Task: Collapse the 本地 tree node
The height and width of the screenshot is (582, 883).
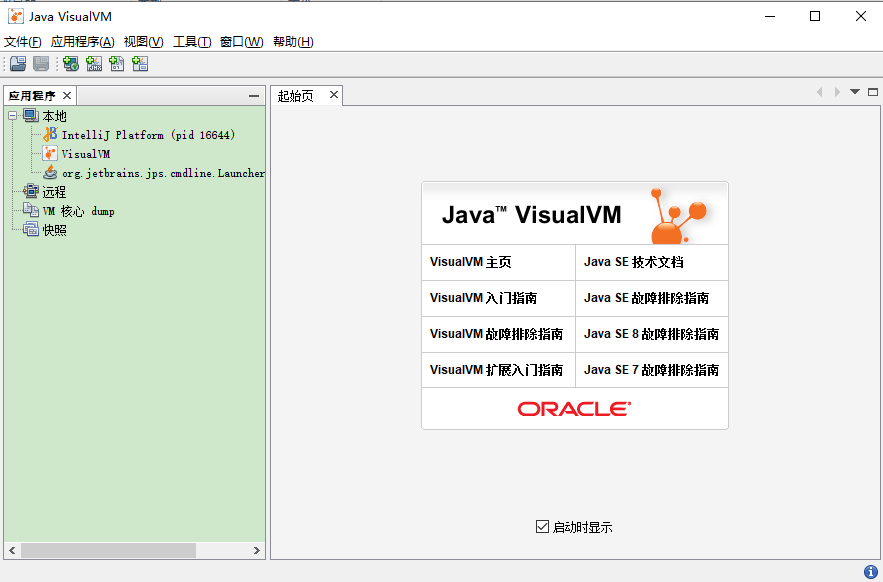Action: click(x=12, y=115)
